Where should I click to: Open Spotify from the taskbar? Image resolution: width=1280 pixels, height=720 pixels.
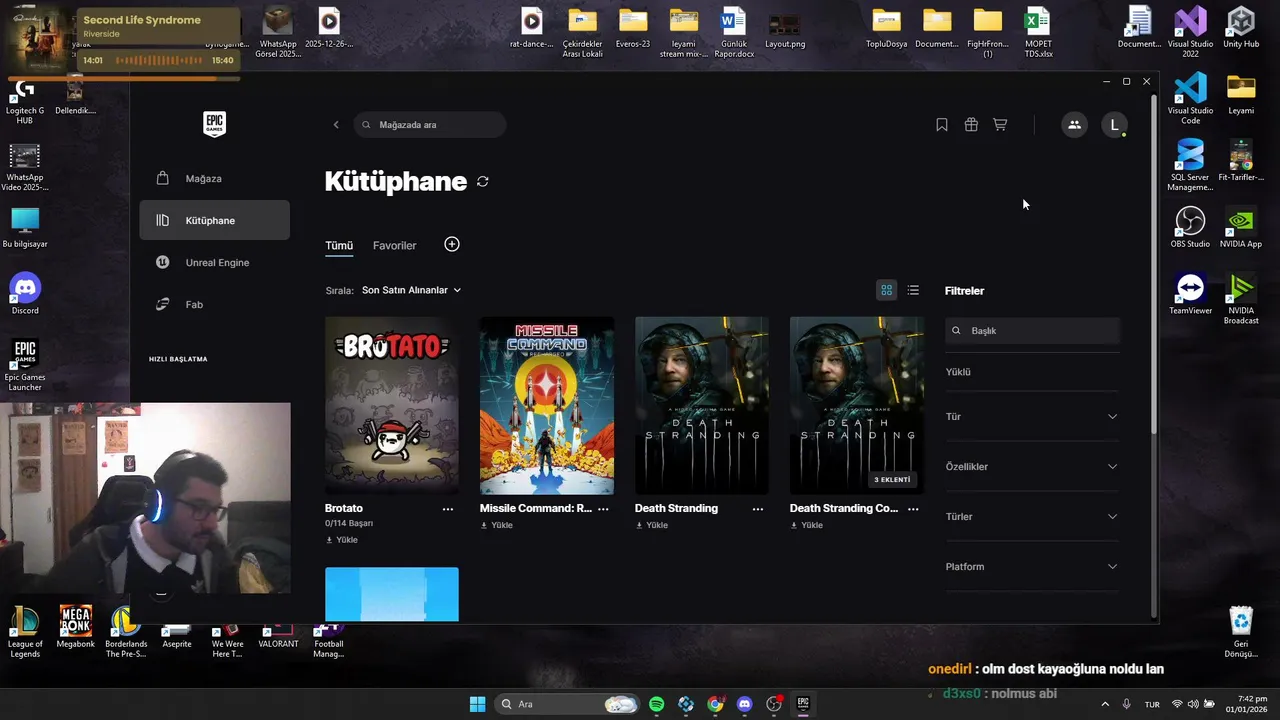click(656, 704)
